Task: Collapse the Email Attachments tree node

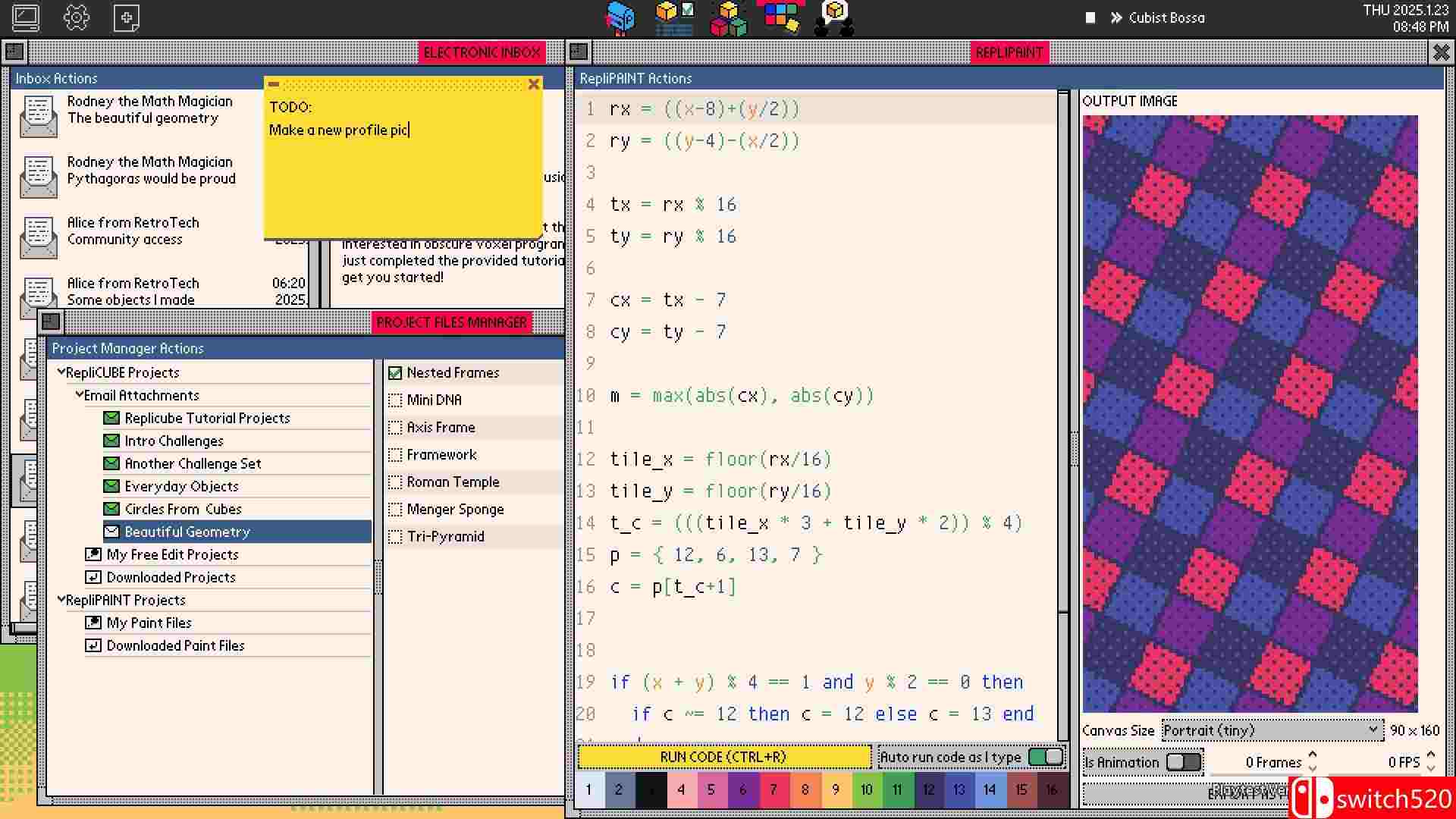Action: click(79, 394)
